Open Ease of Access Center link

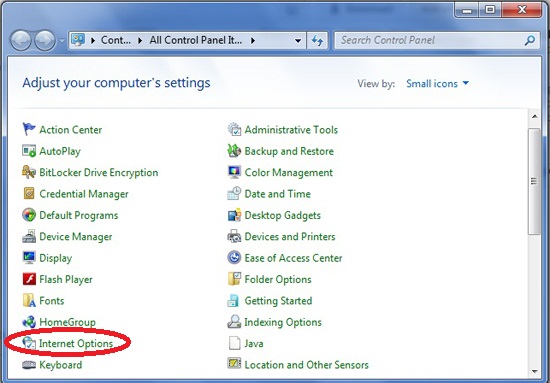click(293, 258)
